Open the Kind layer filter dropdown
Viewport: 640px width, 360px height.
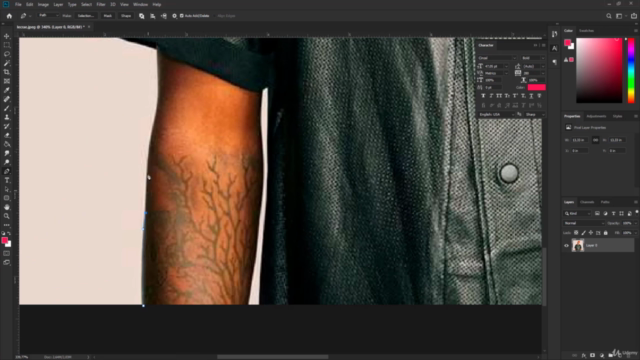tap(577, 213)
